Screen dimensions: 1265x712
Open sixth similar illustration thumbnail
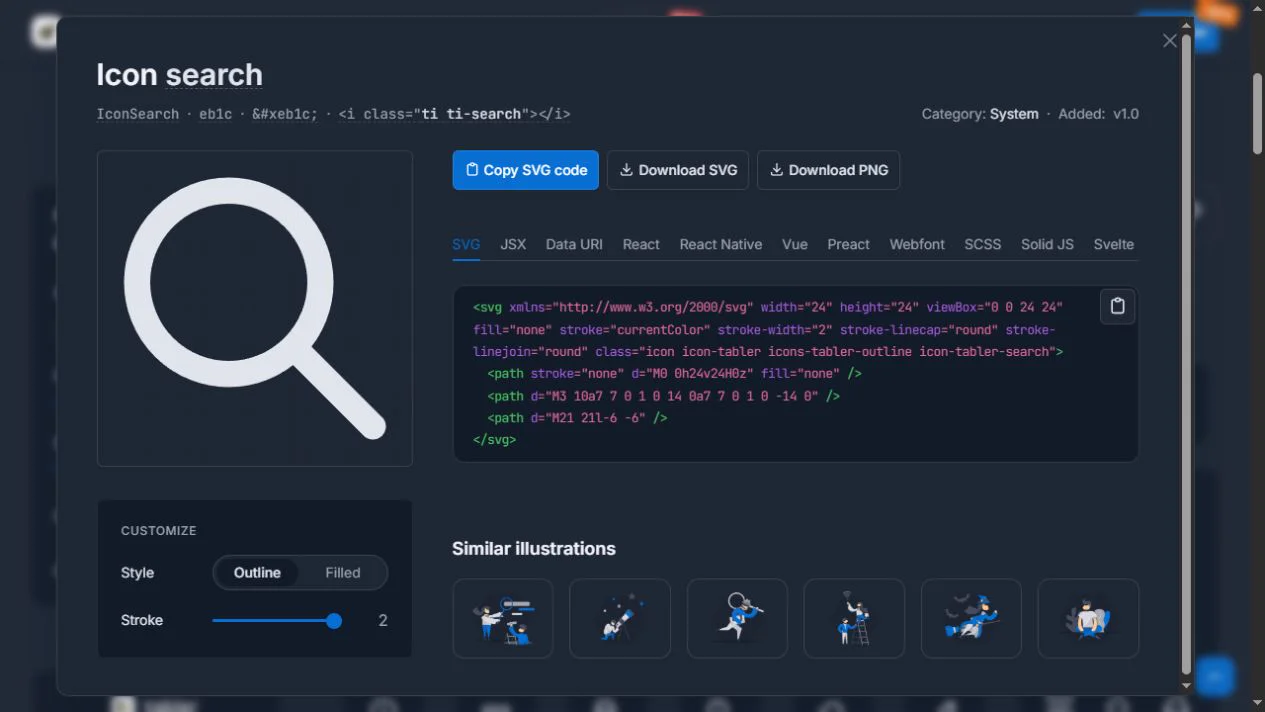point(1088,618)
